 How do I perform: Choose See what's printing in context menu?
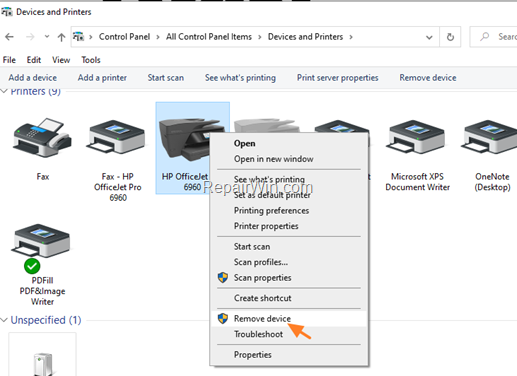[289, 179]
